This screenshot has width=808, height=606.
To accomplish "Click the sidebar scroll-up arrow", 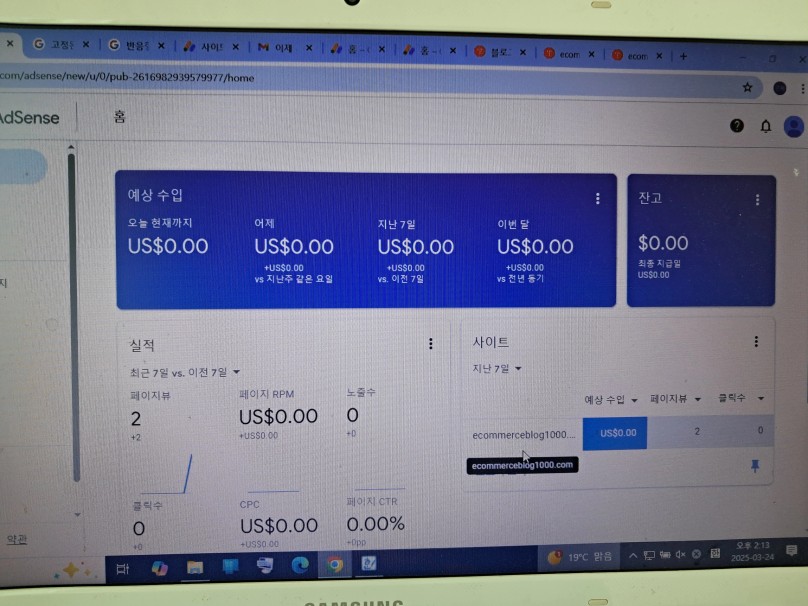I will tap(71, 147).
